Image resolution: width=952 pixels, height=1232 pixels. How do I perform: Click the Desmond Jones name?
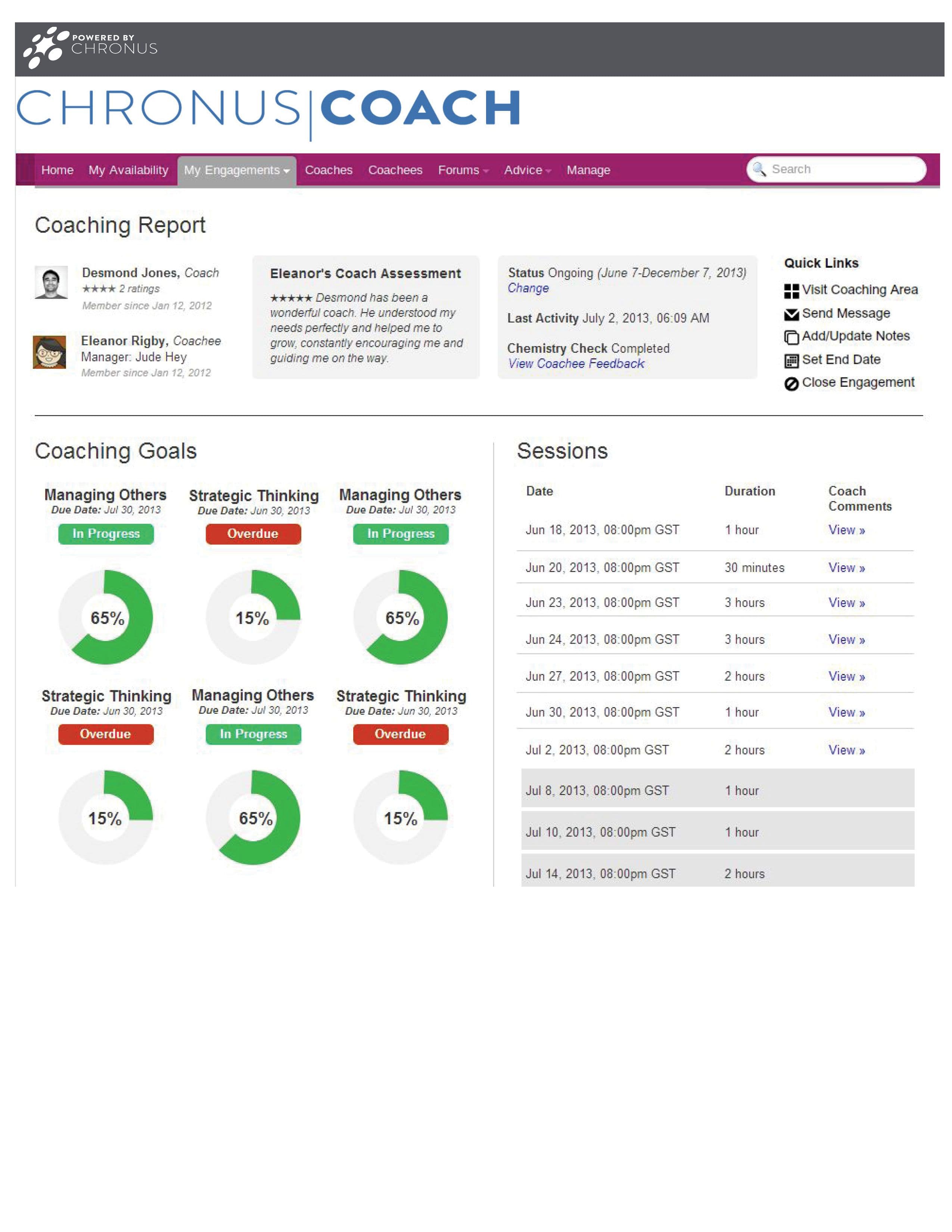tap(130, 273)
